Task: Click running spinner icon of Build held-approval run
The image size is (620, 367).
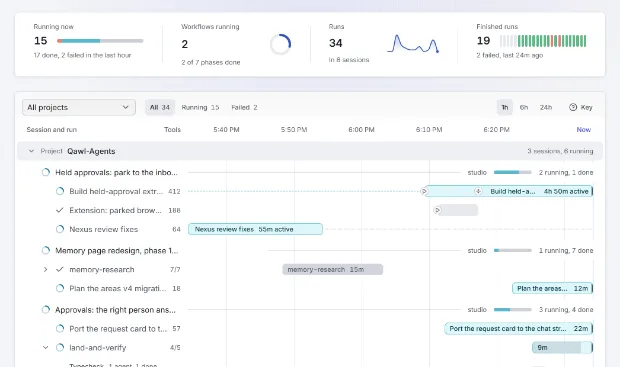Action: point(60,191)
